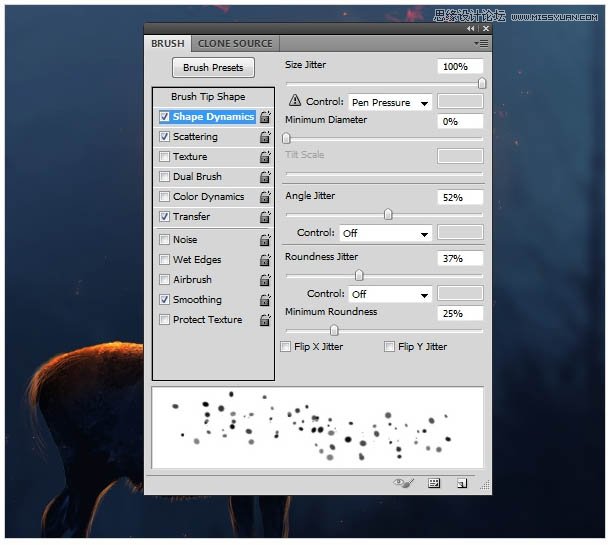Click the Angle Jitter slider handle
The width and height of the screenshot is (608, 545).
(x=388, y=214)
